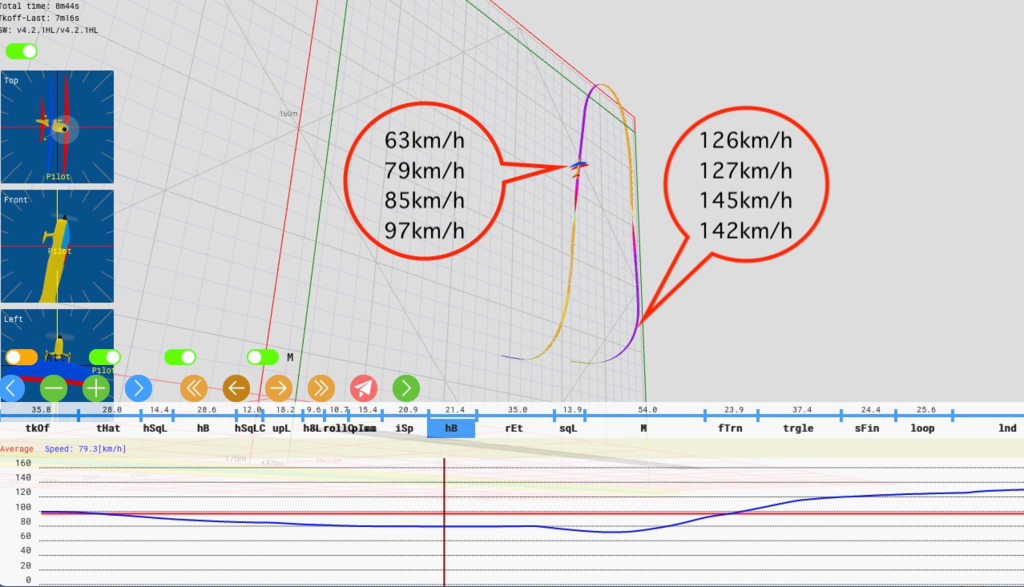Click the red paper plane button

[x=364, y=389]
